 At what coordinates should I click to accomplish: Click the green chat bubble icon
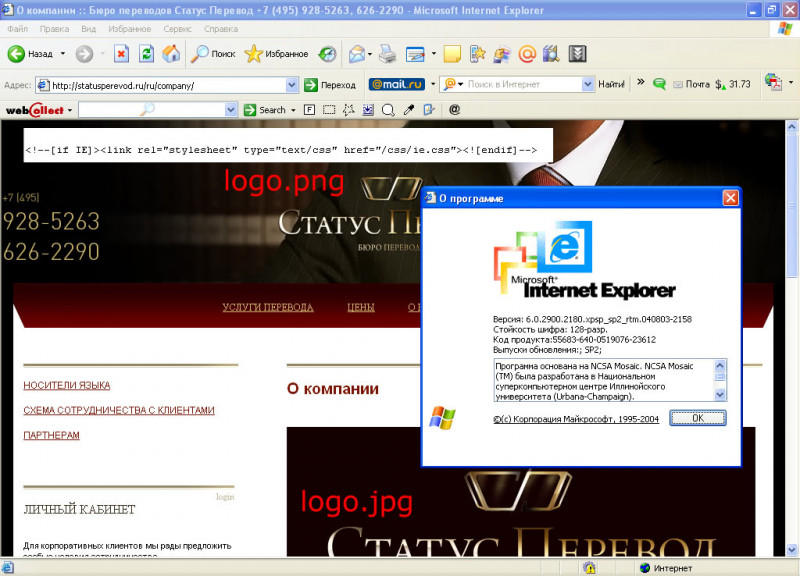[x=659, y=84]
